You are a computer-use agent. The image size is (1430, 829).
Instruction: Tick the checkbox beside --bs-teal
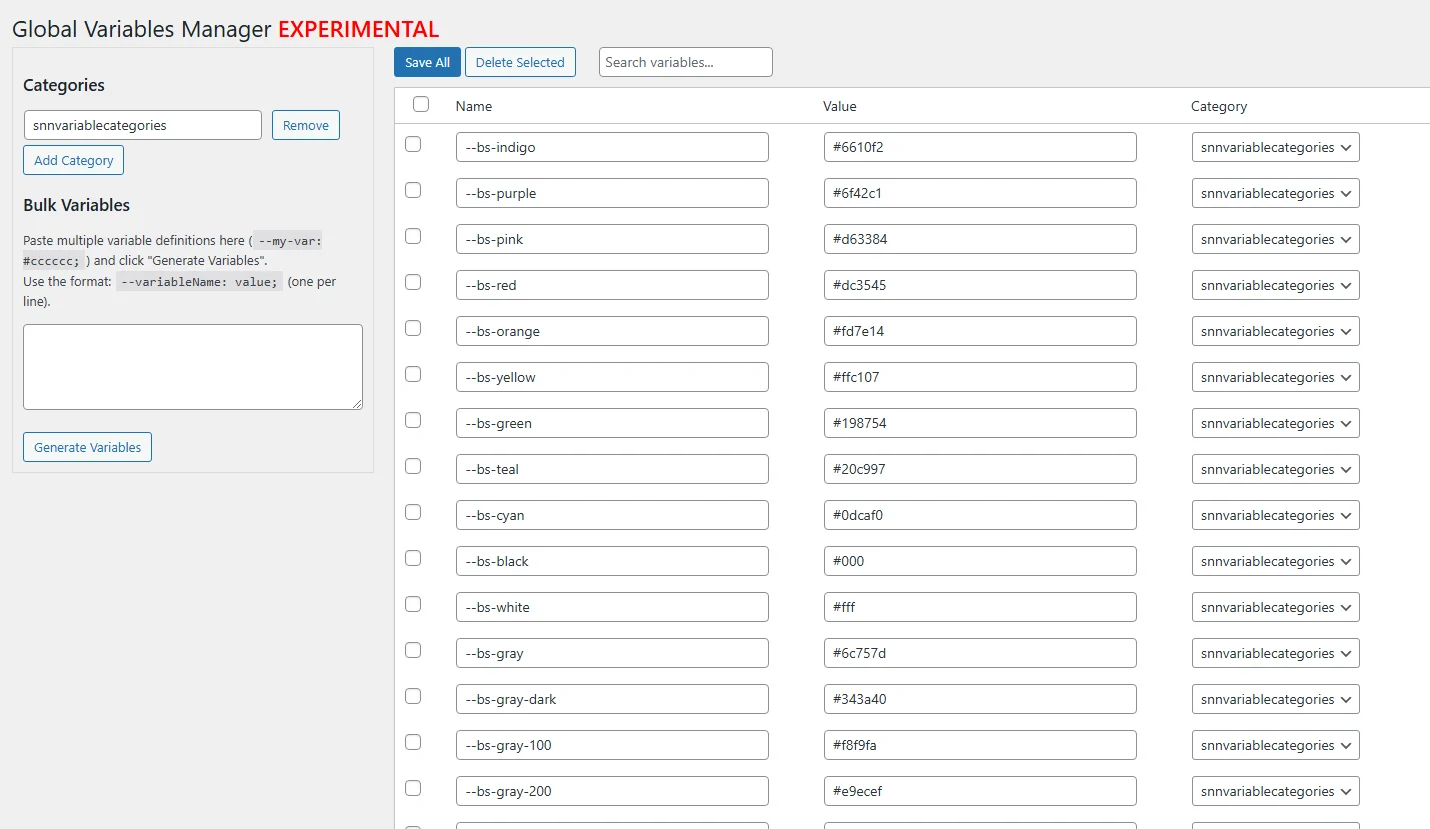click(413, 466)
